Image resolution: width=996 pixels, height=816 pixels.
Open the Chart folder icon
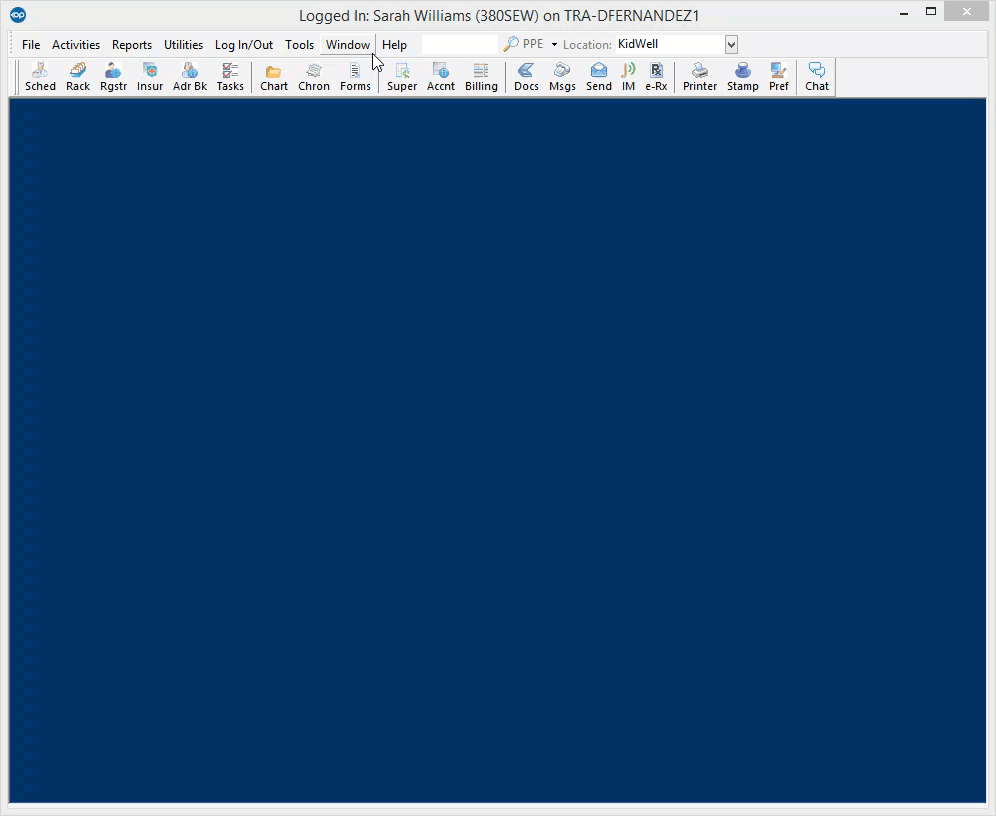274,77
